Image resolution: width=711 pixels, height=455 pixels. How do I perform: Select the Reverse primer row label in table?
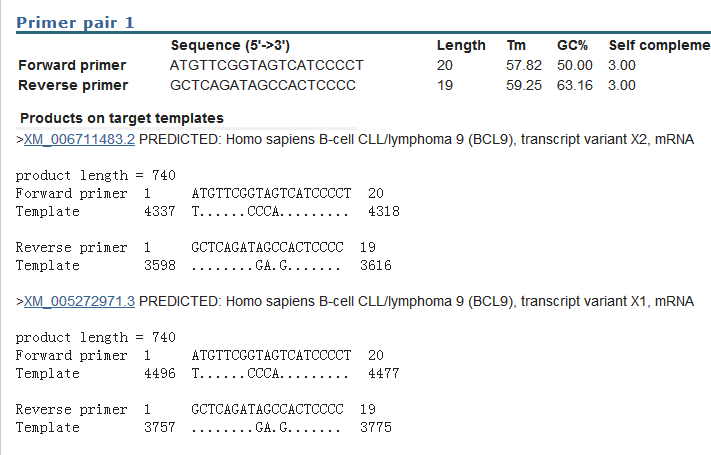(72, 85)
